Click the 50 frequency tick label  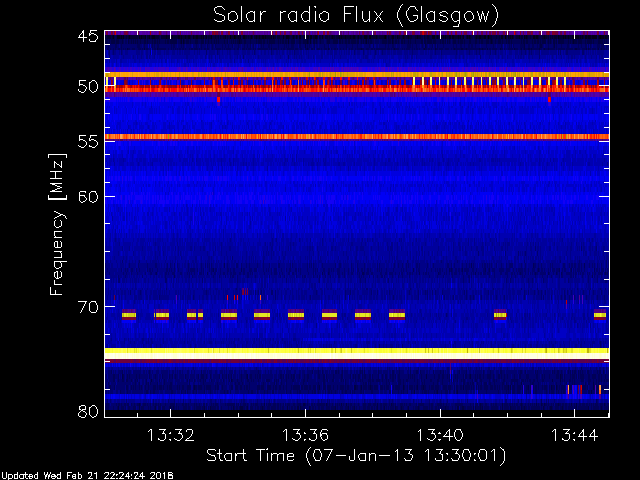(88, 87)
